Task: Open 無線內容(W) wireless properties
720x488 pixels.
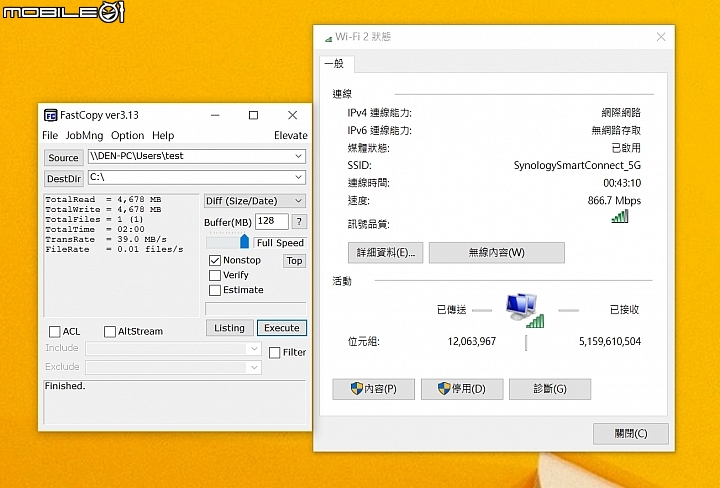Action: point(497,252)
